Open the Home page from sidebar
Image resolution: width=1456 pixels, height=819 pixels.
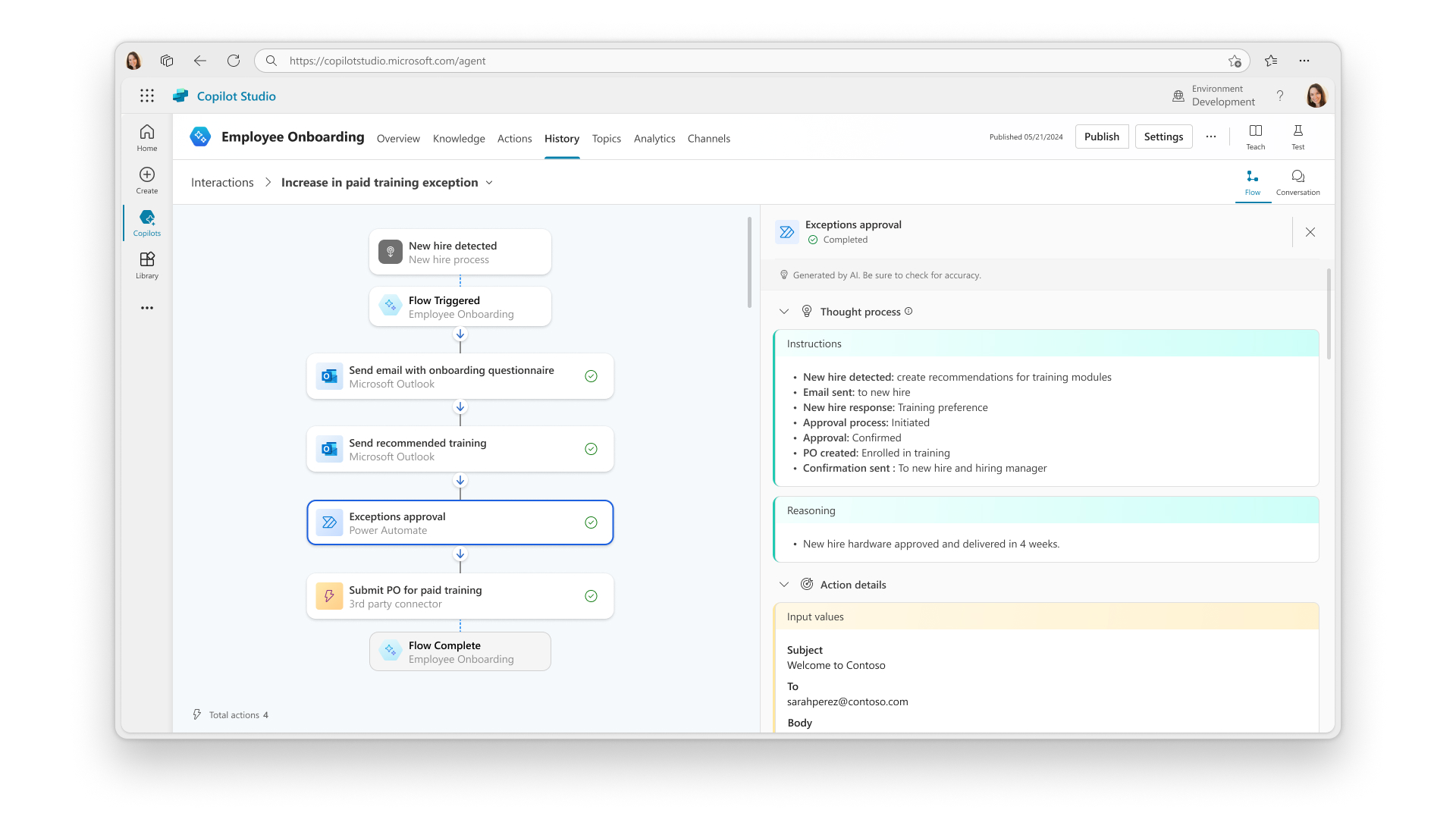tap(146, 136)
